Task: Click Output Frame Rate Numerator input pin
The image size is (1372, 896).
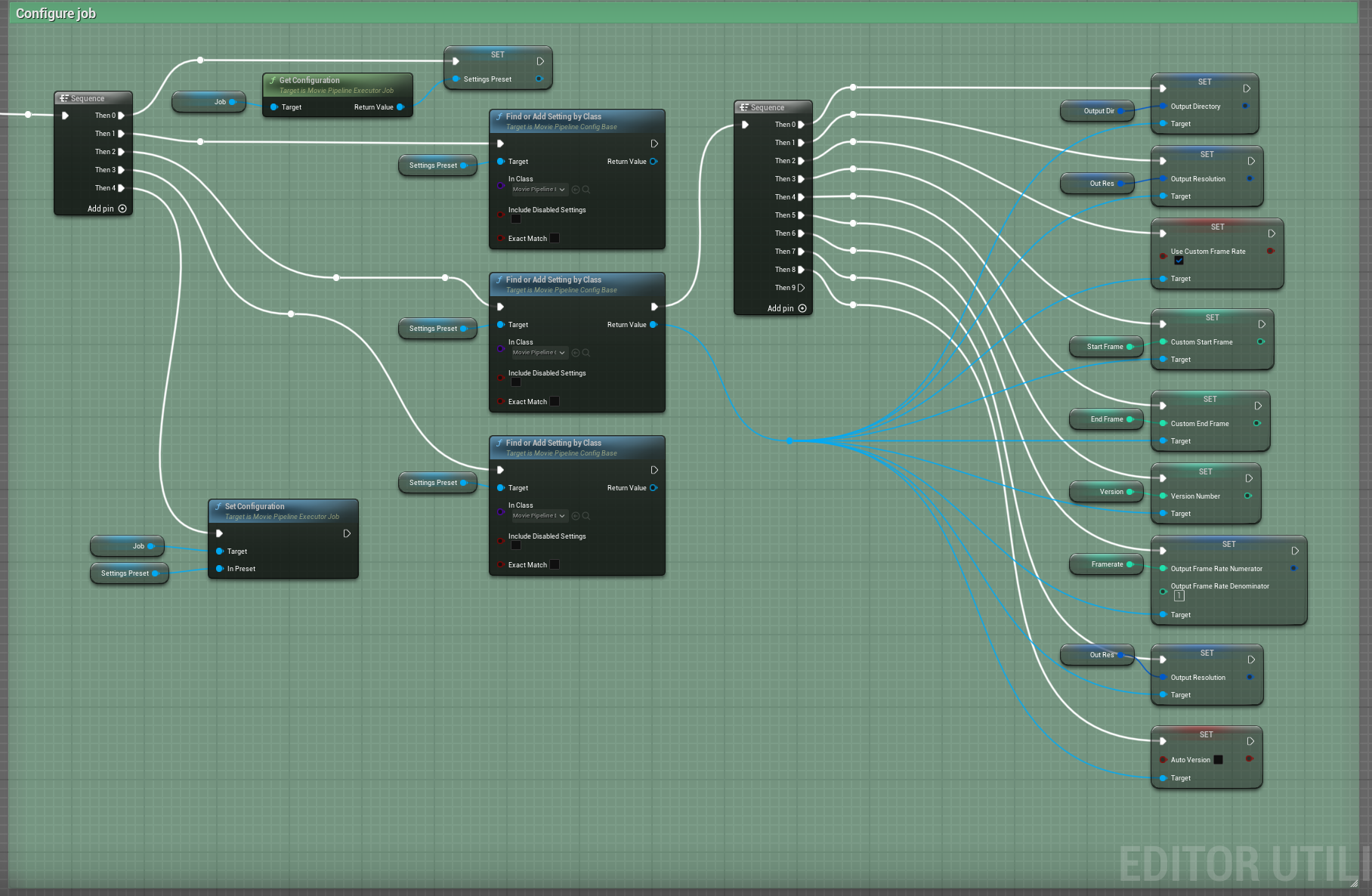Action: 1163,569
